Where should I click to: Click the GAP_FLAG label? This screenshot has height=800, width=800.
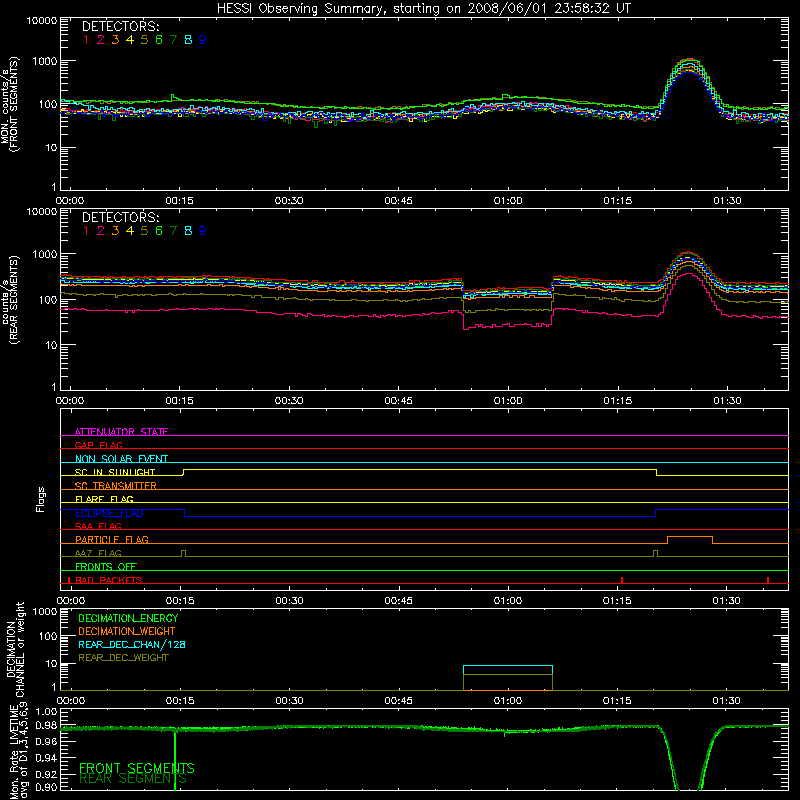point(98,445)
